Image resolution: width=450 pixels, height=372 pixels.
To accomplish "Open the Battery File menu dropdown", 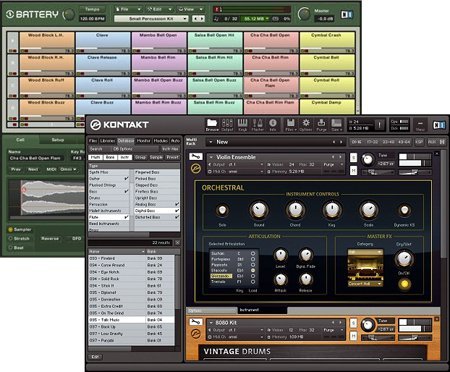I will (x=128, y=9).
